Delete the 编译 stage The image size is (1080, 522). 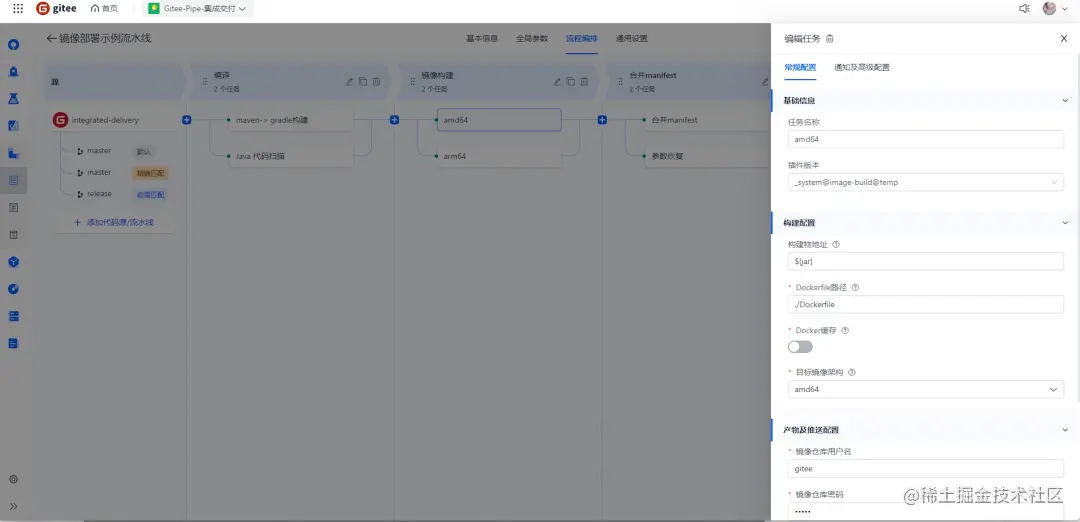376,81
